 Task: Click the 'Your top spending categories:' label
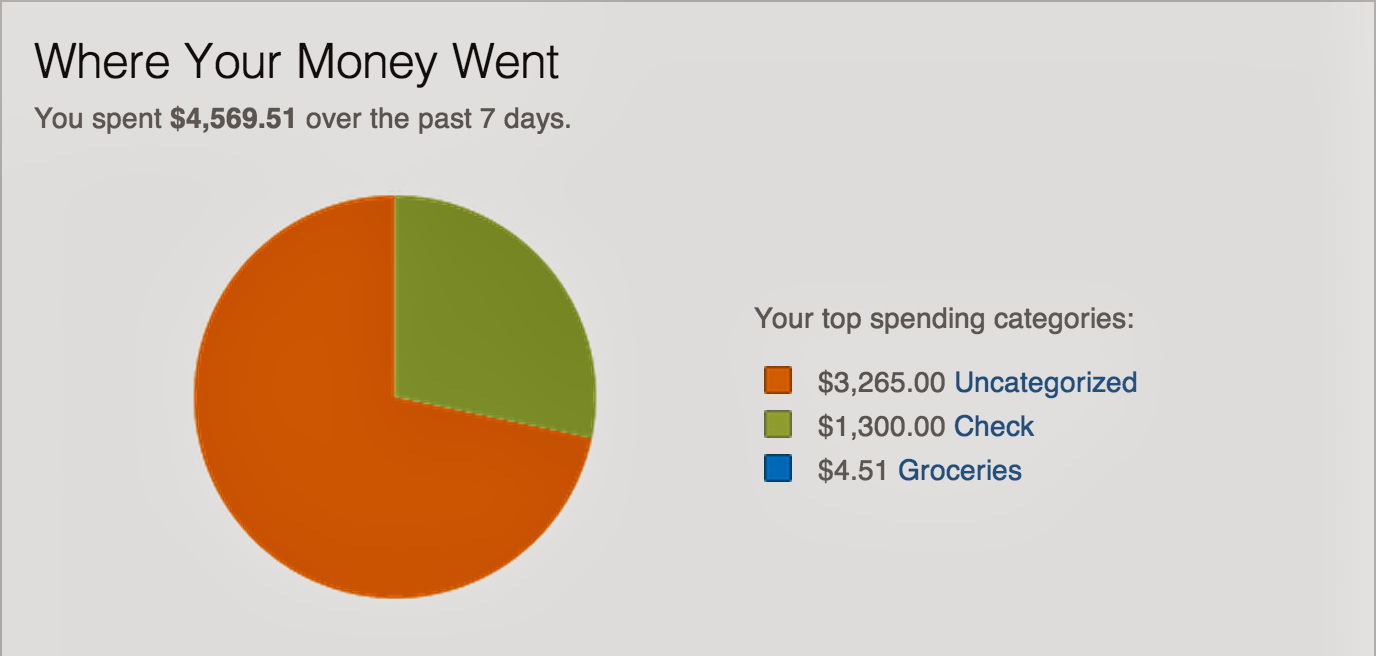pyautogui.click(x=945, y=319)
